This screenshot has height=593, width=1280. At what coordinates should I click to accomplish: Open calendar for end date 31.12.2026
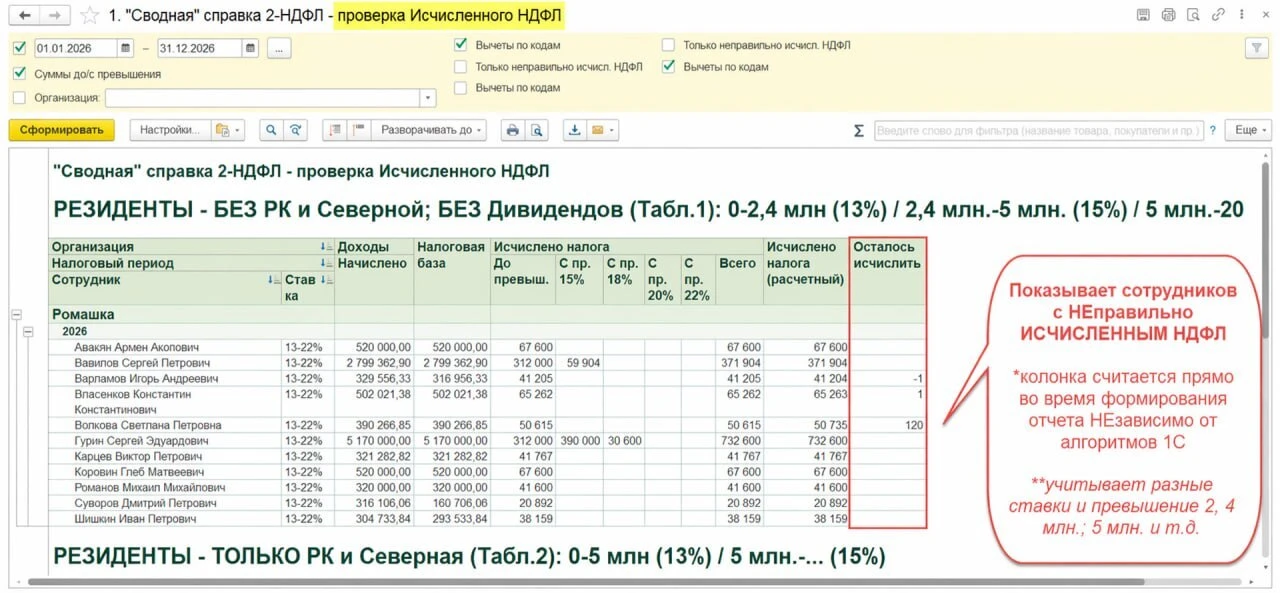click(x=250, y=48)
